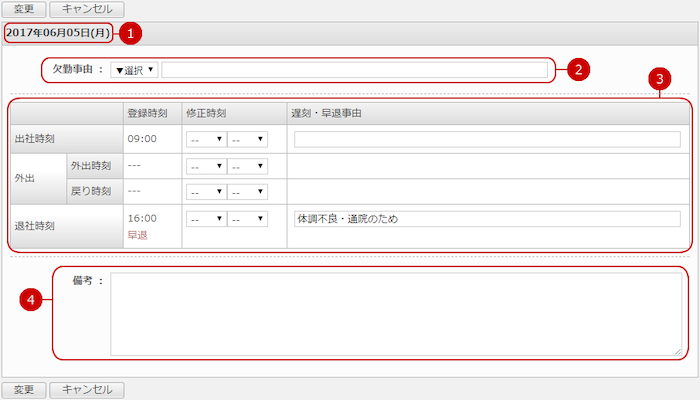Click the 退社時刻 reason field with 体調不良
Image resolution: width=700 pixels, height=400 pixels.
[487, 218]
